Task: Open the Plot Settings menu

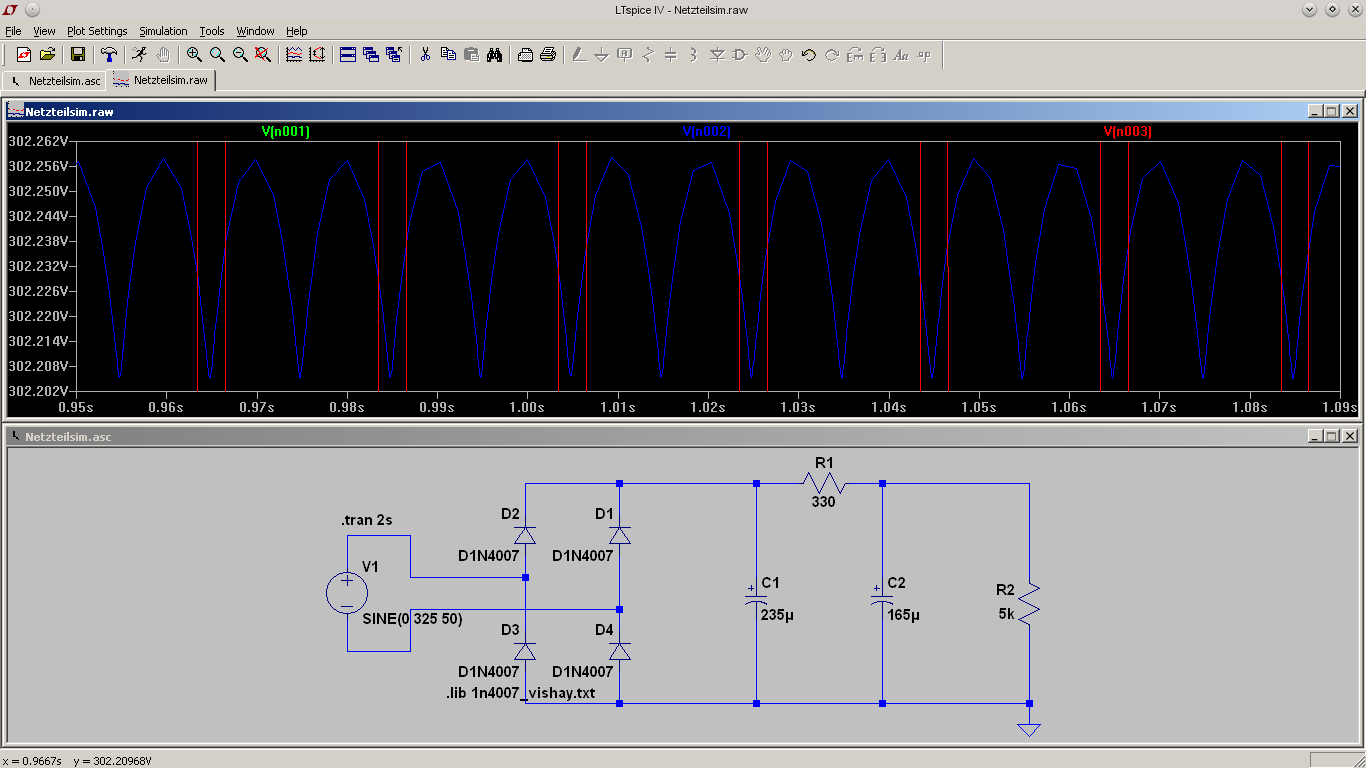Action: pyautogui.click(x=97, y=31)
